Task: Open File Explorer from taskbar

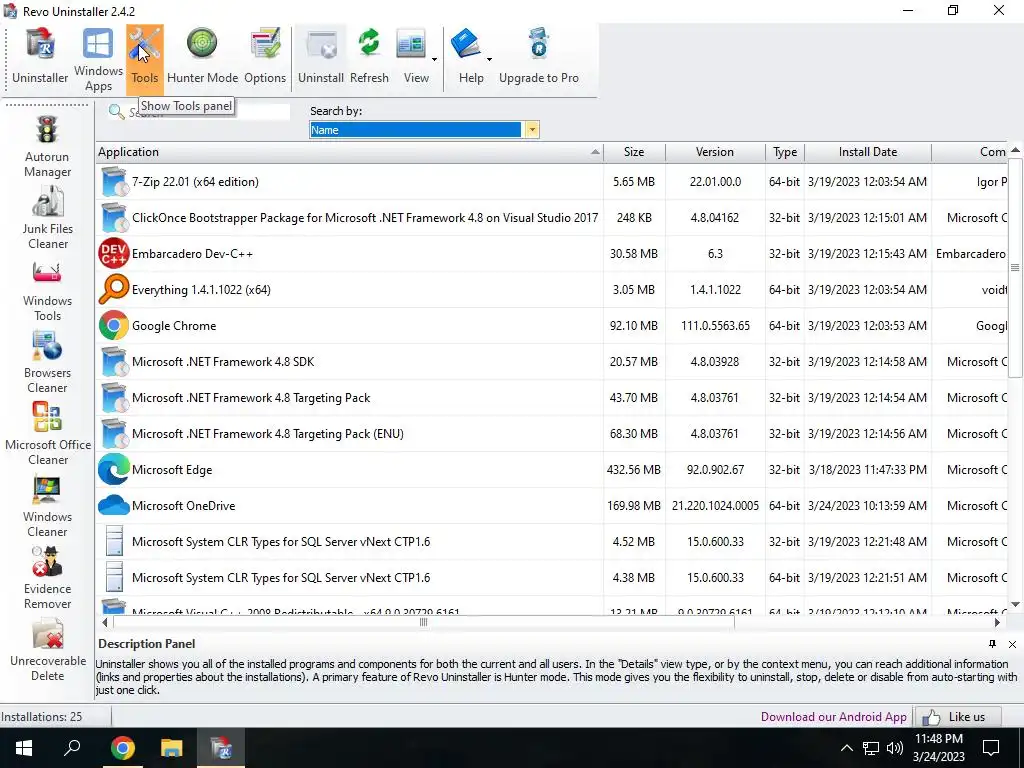Action: point(172,748)
